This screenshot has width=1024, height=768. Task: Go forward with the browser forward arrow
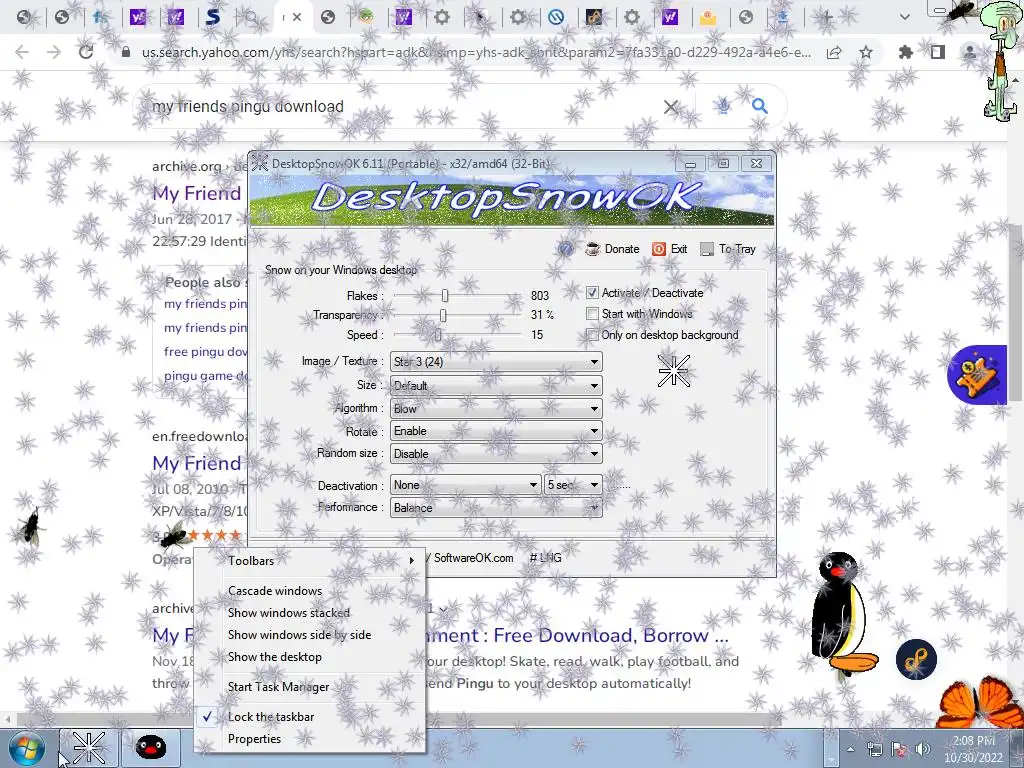tap(54, 52)
